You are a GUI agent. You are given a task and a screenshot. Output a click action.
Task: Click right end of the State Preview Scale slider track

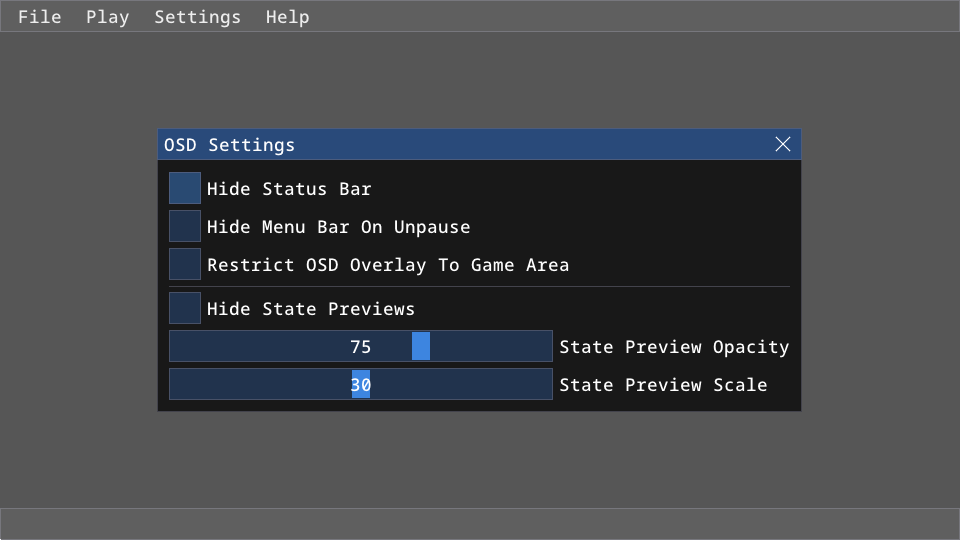542,384
